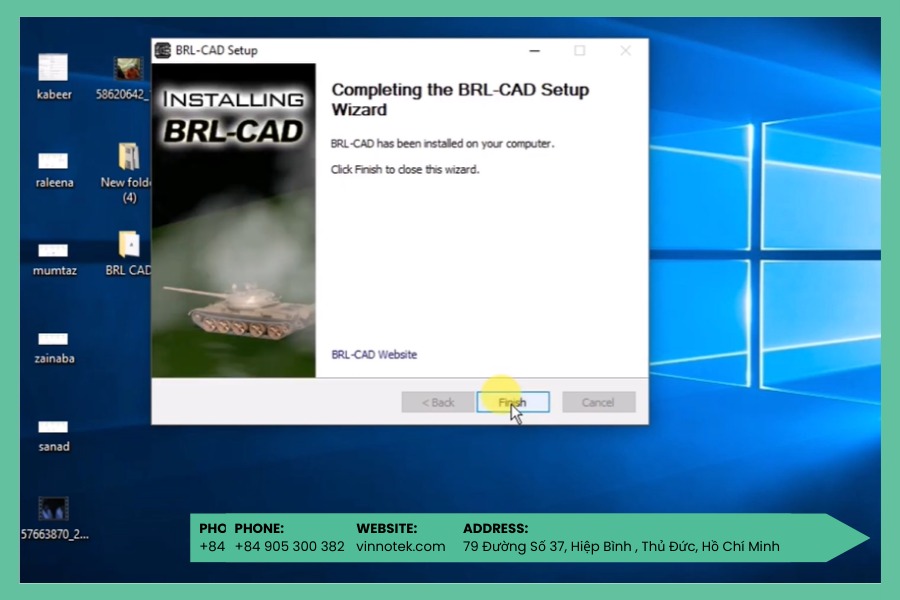This screenshot has width=900, height=600.
Task: Click the BRL-CAD Setup title bar icon
Action: point(163,51)
